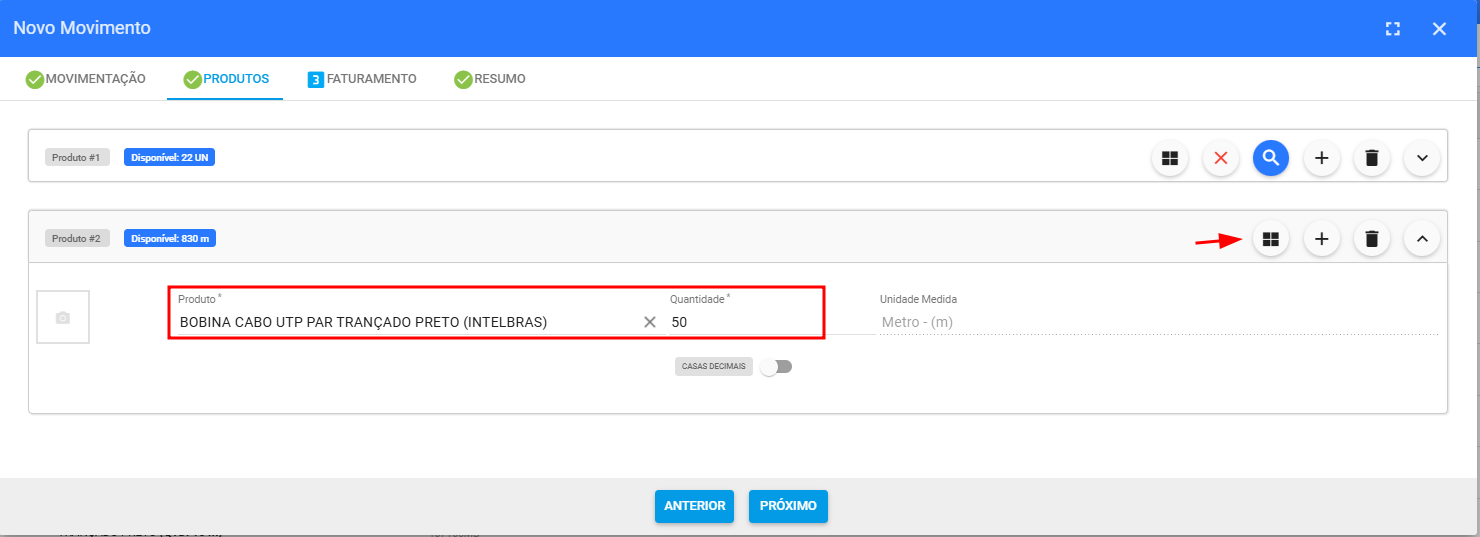1480x537 pixels.
Task: Open the Faturamento tab
Action: click(x=362, y=79)
